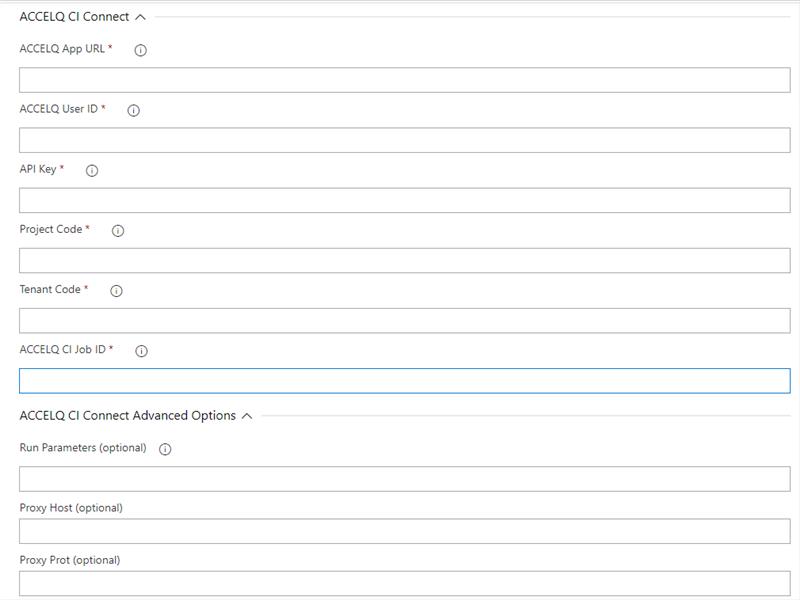
Task: View the API Key info icon
Action: [x=92, y=170]
